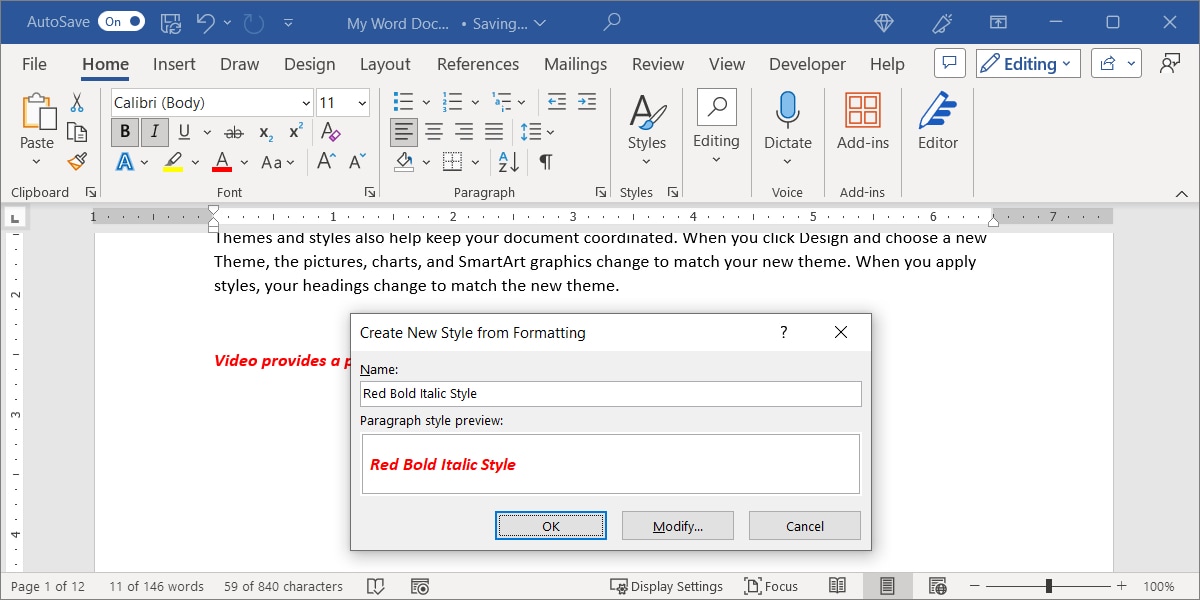This screenshot has height=600, width=1200.
Task: Turn off the AutoSave toggle
Action: click(x=120, y=20)
